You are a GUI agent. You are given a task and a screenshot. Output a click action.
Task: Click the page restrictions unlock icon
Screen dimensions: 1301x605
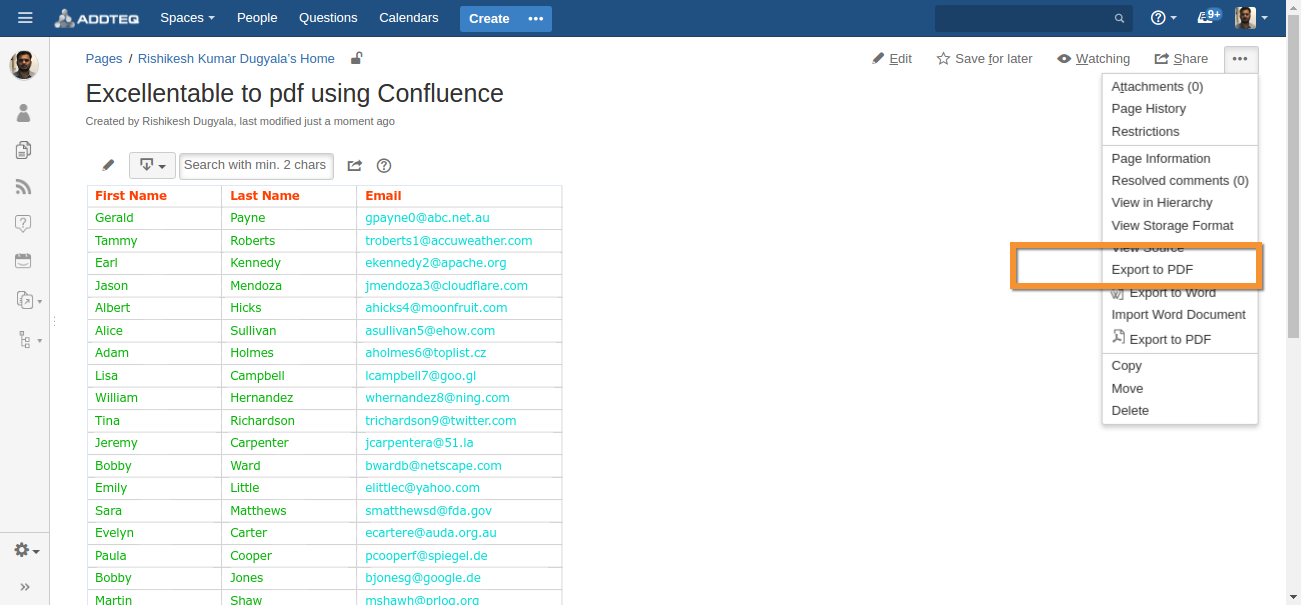(357, 59)
